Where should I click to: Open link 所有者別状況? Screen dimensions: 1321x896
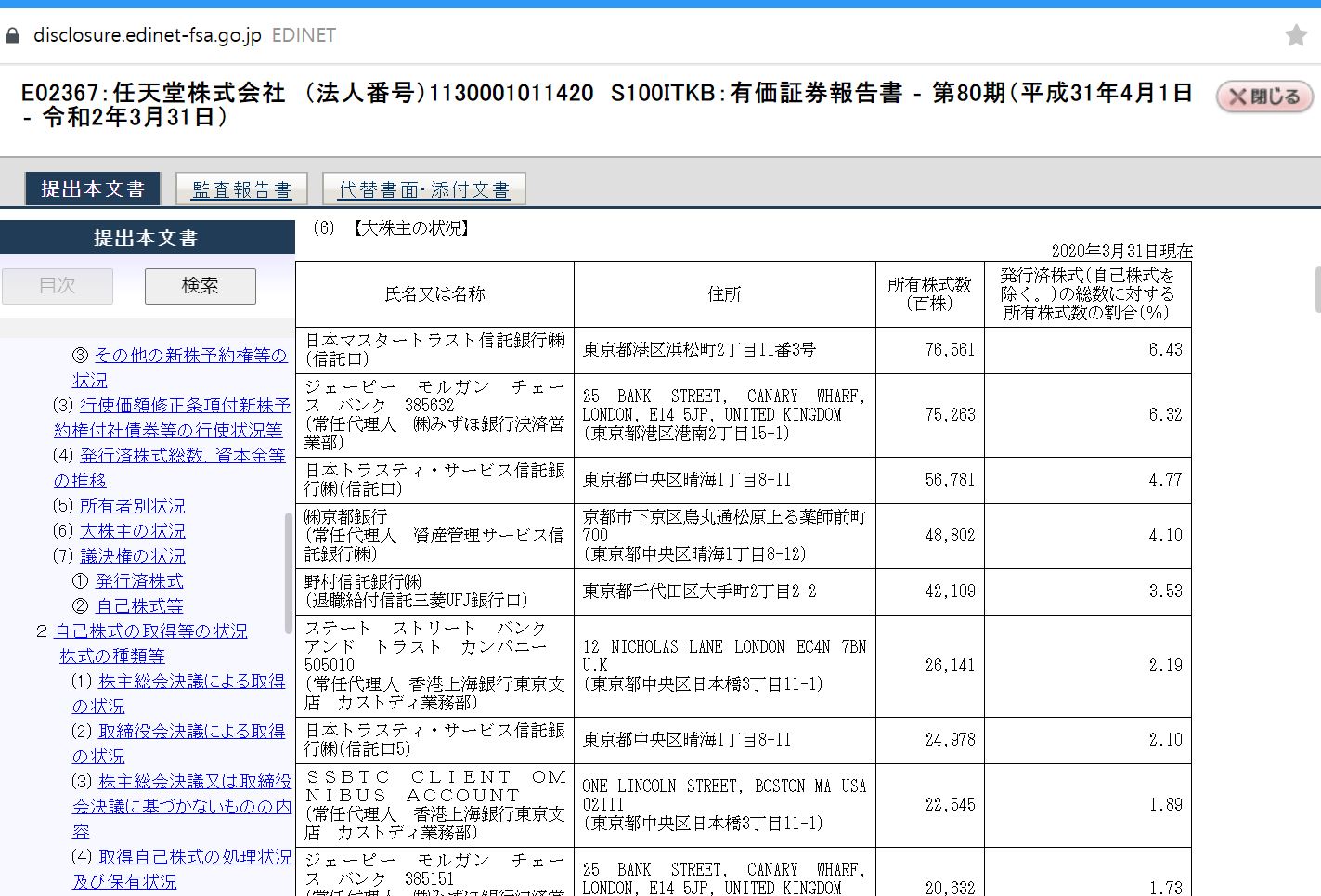tap(133, 505)
